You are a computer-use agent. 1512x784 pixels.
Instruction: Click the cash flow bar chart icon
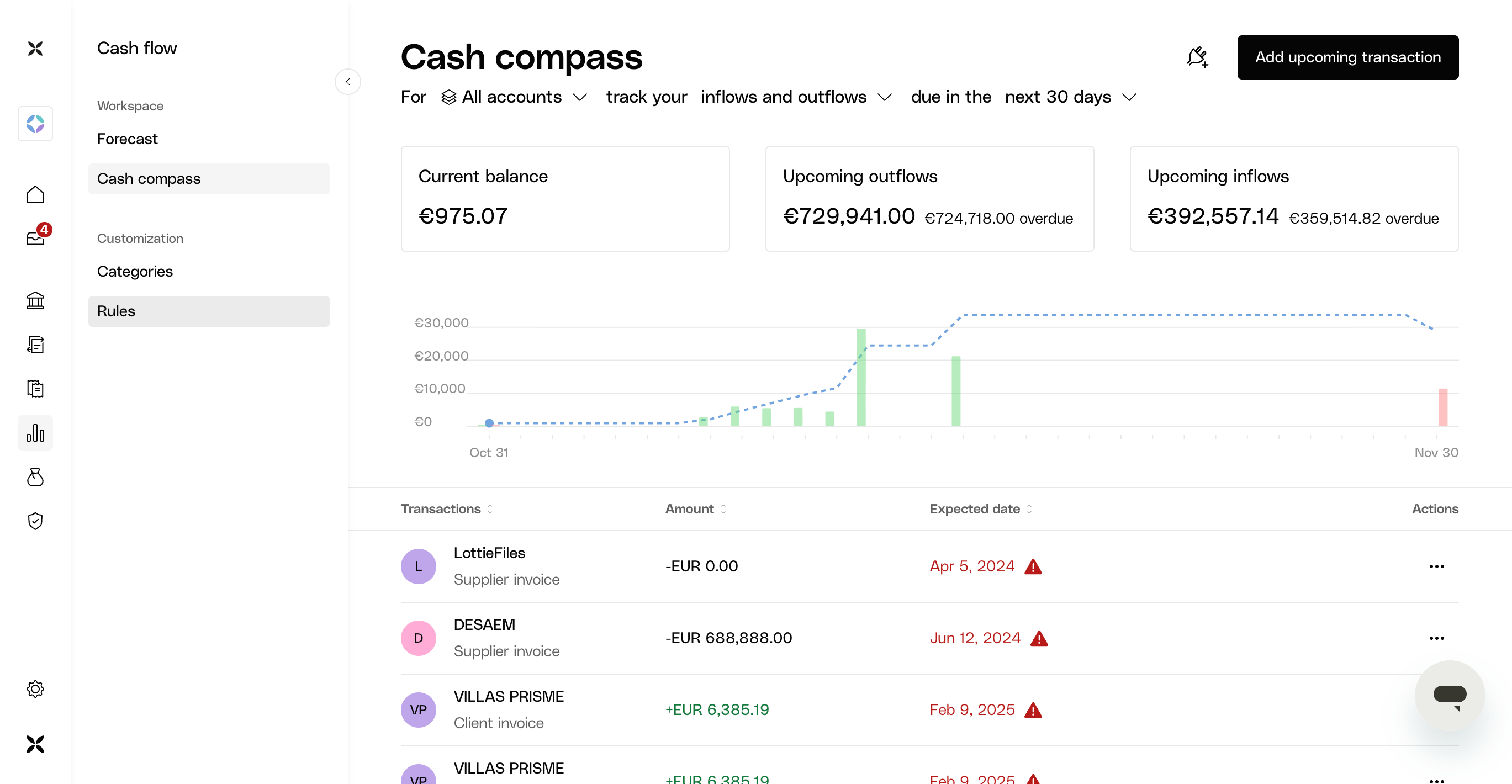coord(35,433)
